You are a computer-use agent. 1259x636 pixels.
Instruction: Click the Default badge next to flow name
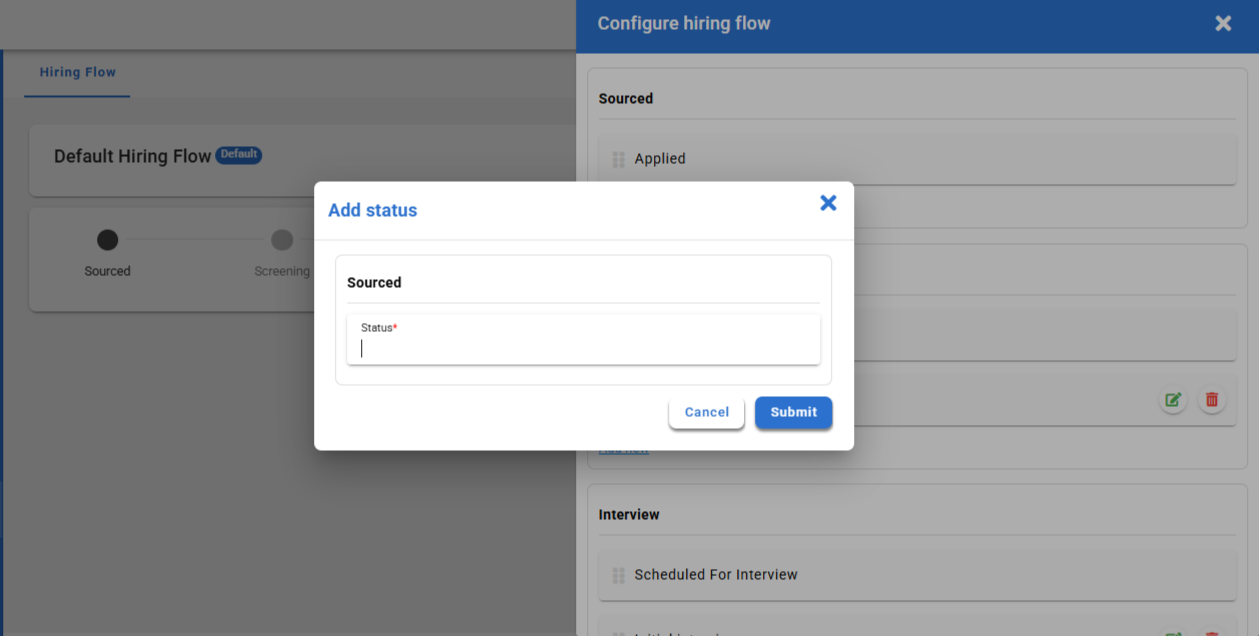239,155
